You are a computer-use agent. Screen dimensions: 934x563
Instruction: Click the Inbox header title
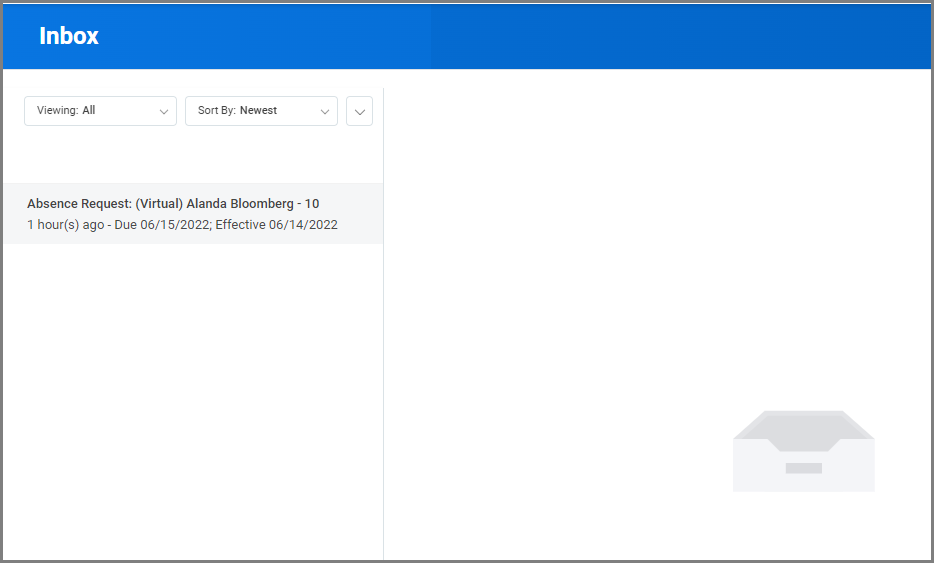[x=69, y=36]
